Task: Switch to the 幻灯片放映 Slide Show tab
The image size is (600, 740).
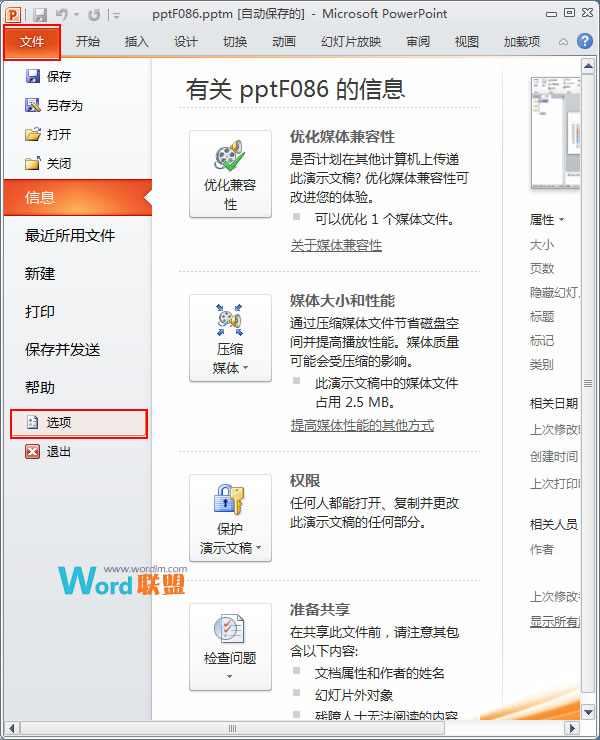Action: [x=351, y=42]
